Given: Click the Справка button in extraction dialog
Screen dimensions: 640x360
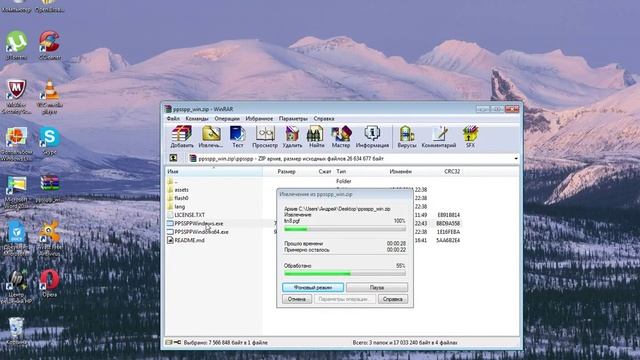Looking at the screenshot, I should [393, 299].
